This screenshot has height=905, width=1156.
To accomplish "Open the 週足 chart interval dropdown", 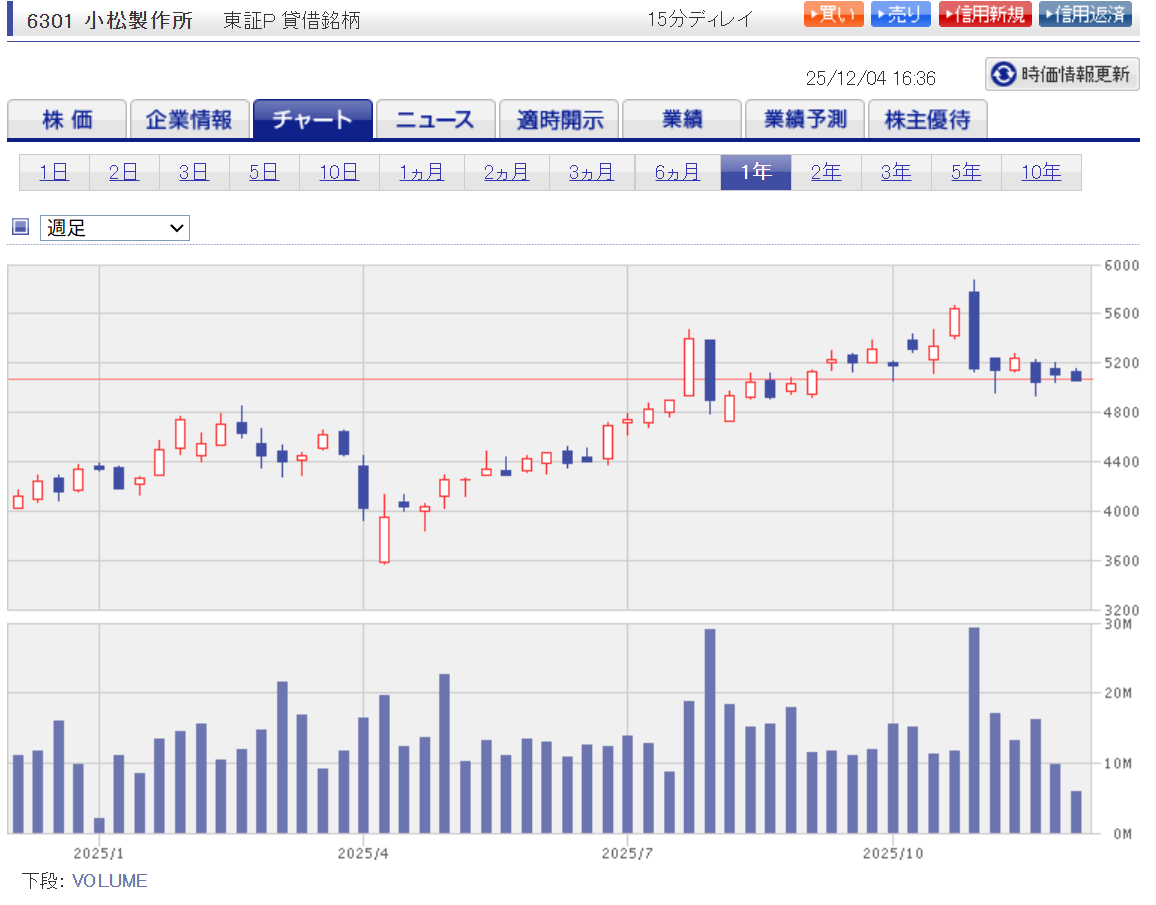I will (x=115, y=228).
